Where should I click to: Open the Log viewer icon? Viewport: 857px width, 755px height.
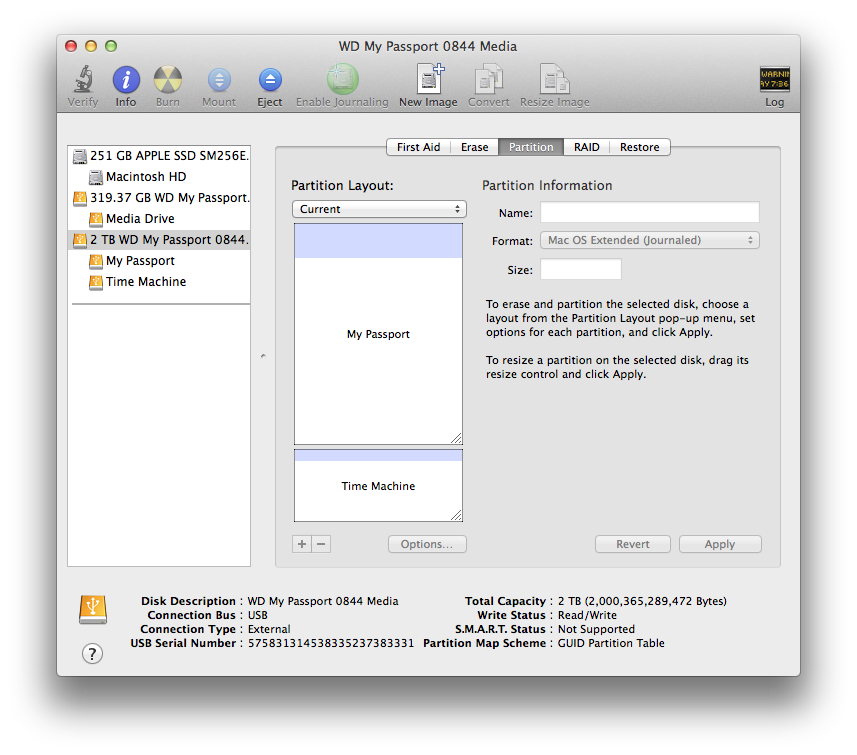tap(774, 79)
